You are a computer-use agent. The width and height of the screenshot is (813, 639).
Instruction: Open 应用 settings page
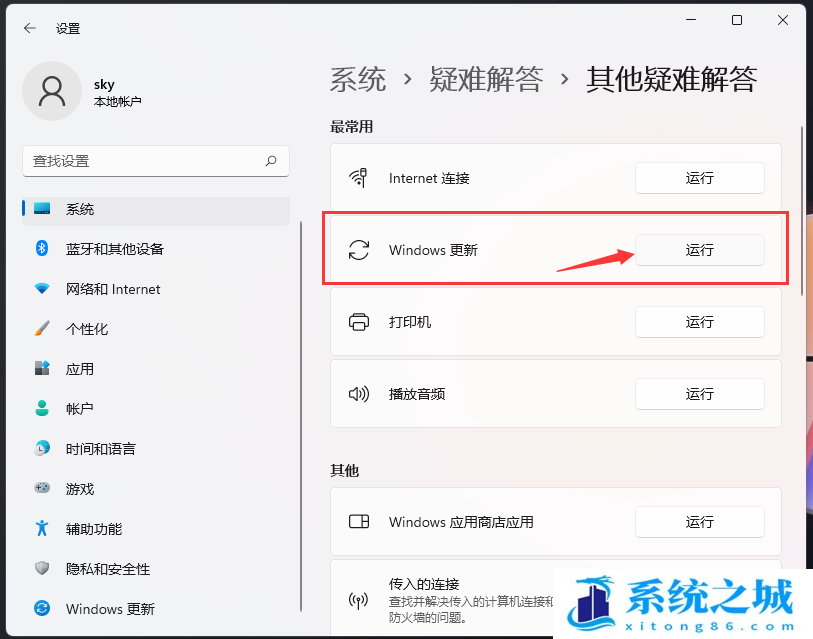[80, 369]
